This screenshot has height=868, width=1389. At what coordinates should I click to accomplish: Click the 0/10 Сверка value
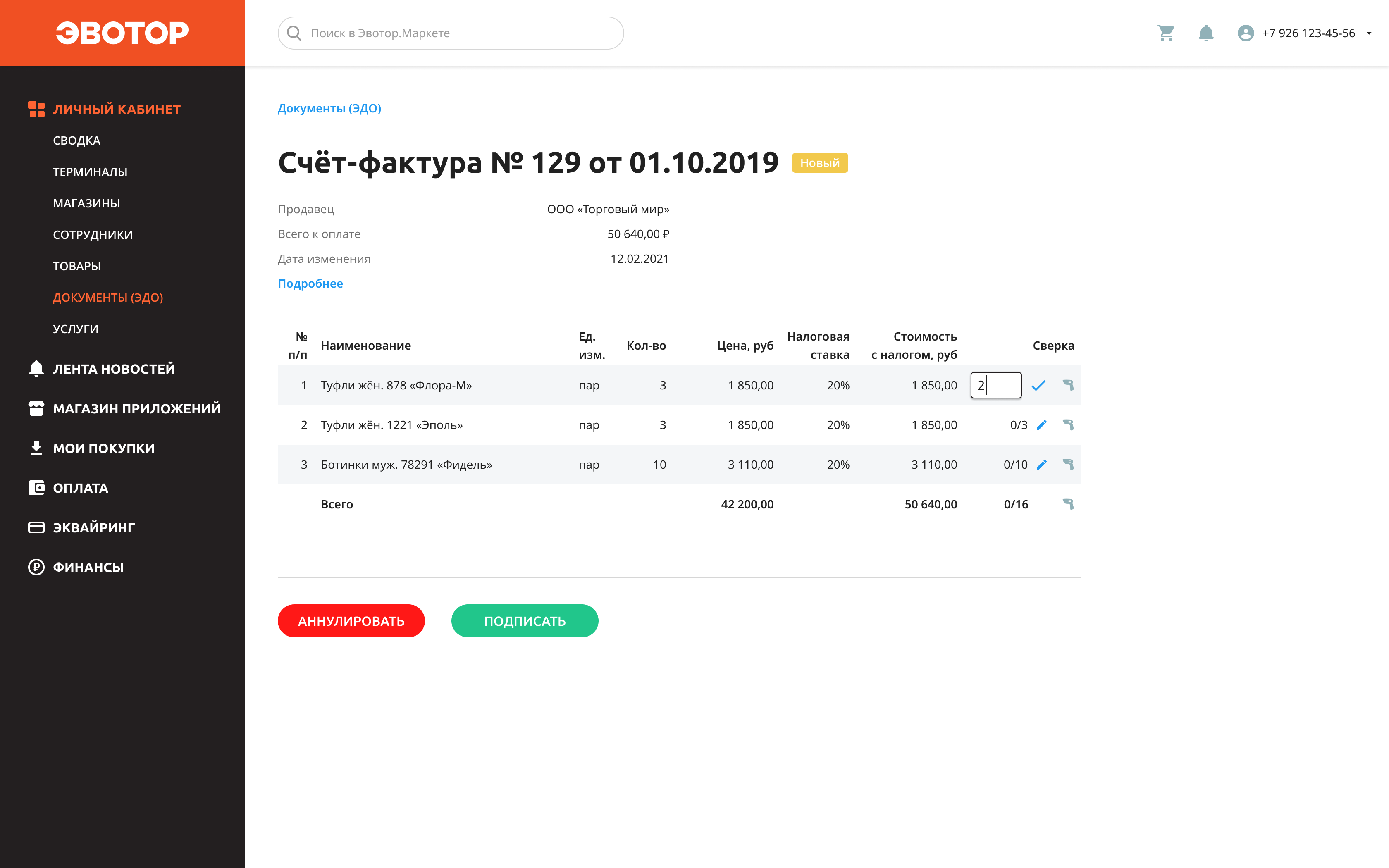pyautogui.click(x=1015, y=465)
